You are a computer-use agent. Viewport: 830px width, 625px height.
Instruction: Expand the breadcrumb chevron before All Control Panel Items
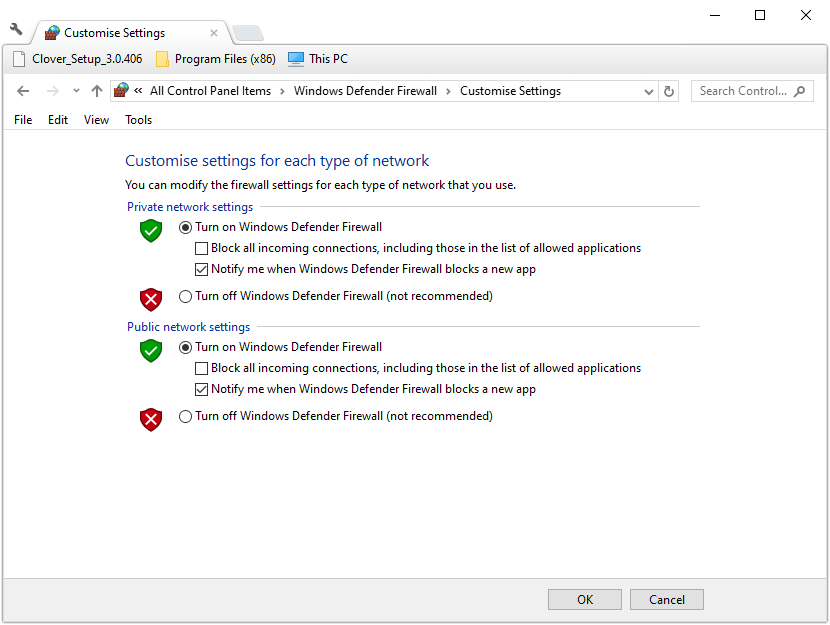pos(138,91)
